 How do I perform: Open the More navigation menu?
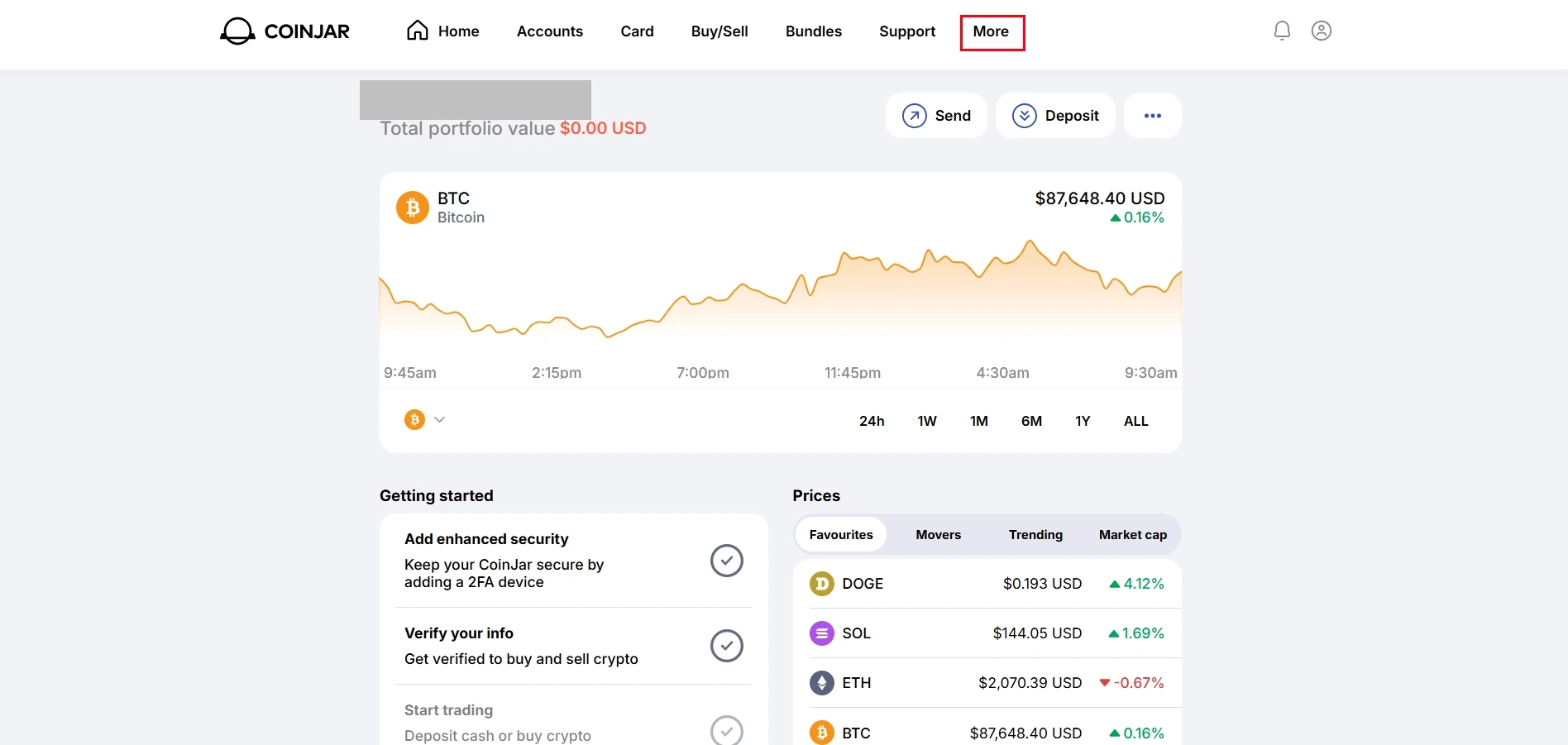coord(991,31)
